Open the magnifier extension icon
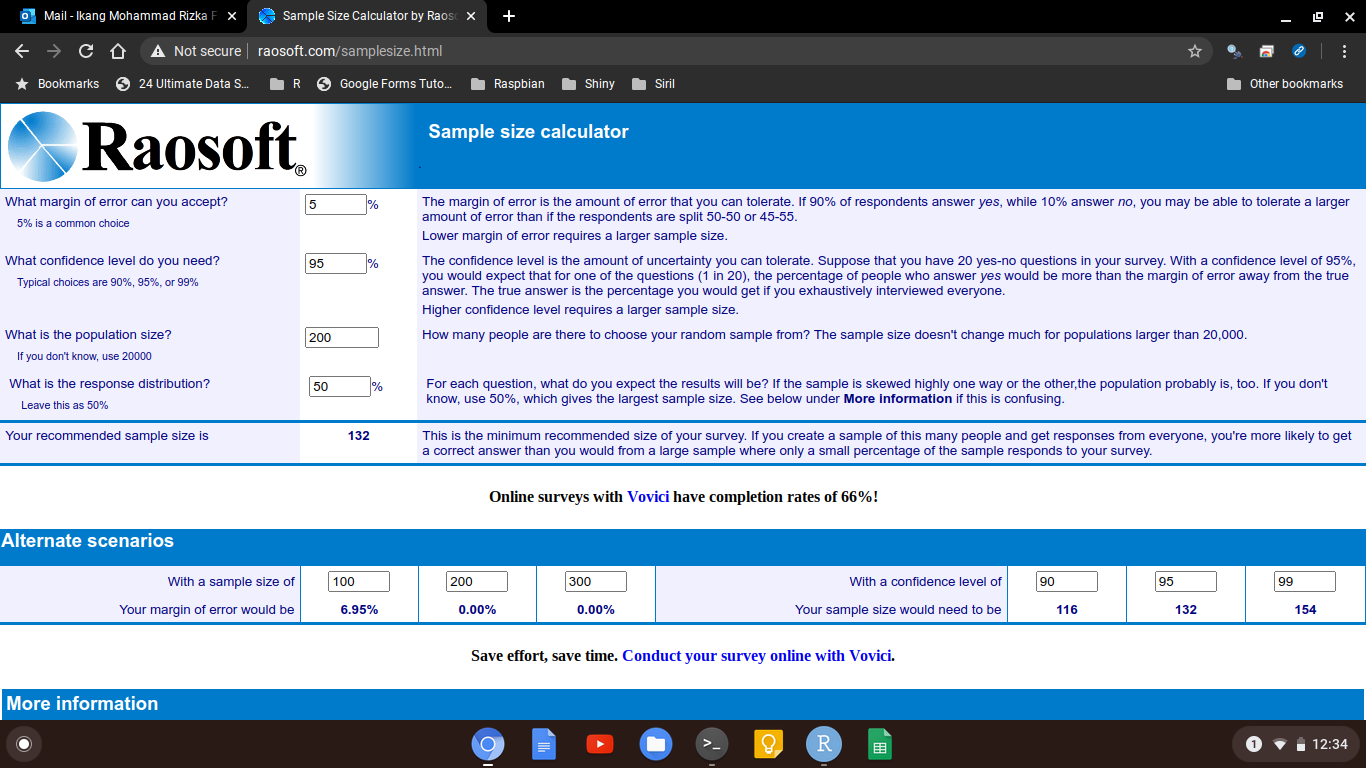 point(1234,51)
